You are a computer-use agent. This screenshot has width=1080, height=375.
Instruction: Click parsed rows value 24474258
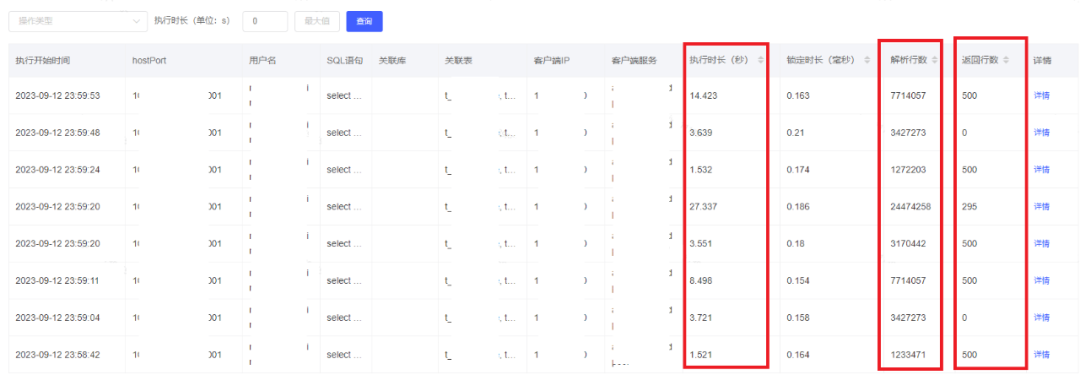[911, 207]
